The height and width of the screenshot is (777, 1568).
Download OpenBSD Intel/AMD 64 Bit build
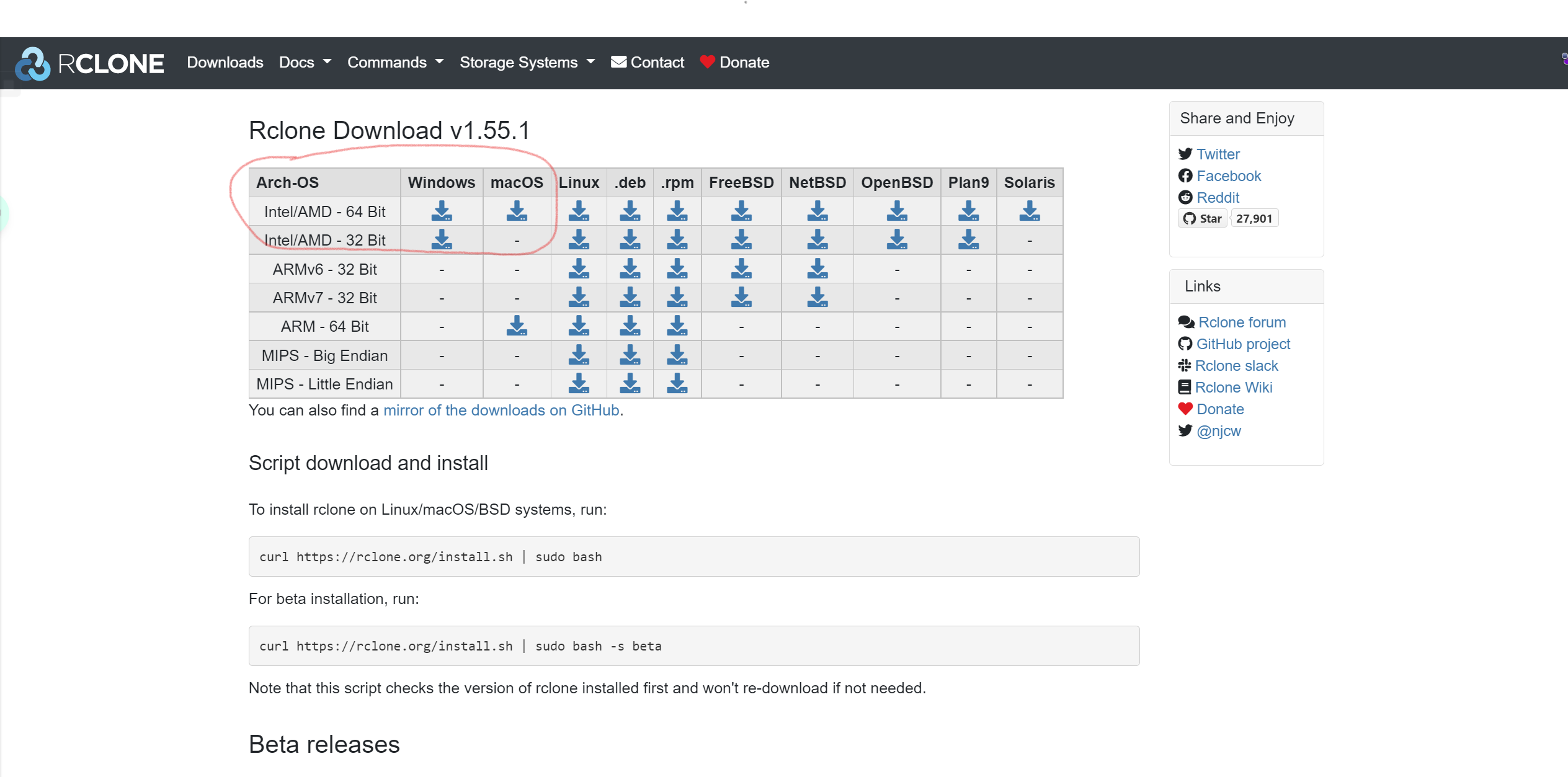pos(897,211)
